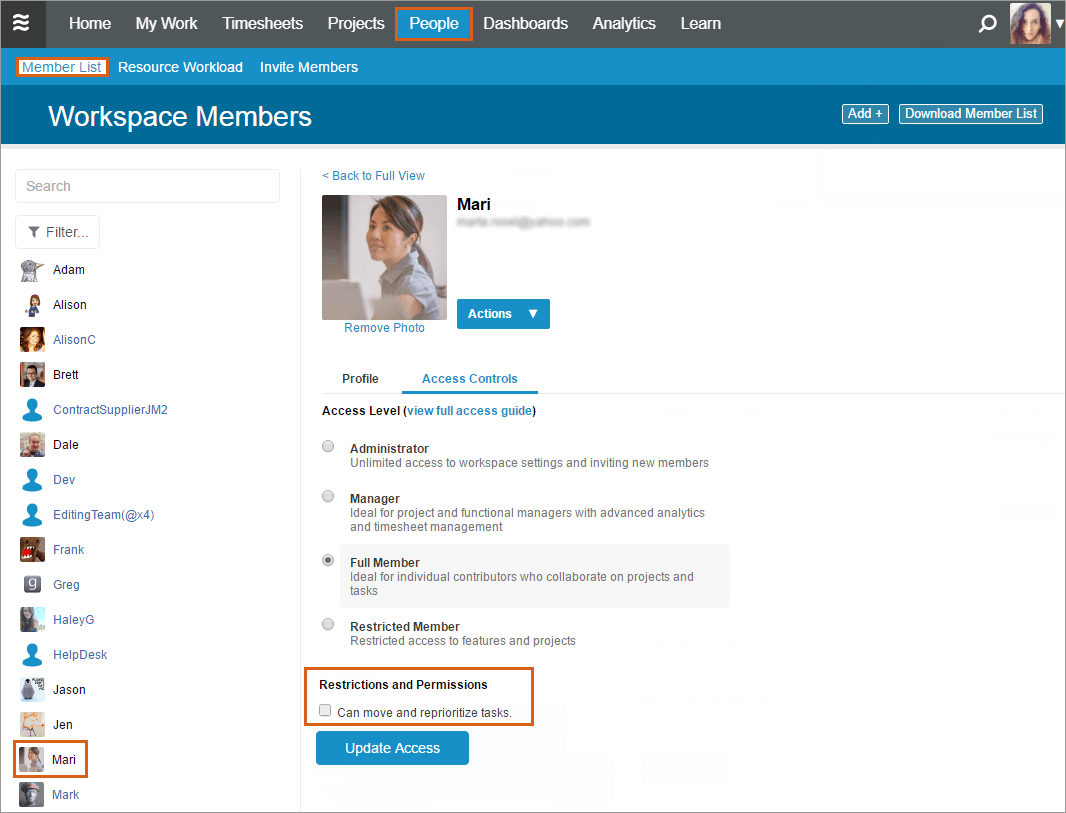Open Invite Members

point(309,67)
